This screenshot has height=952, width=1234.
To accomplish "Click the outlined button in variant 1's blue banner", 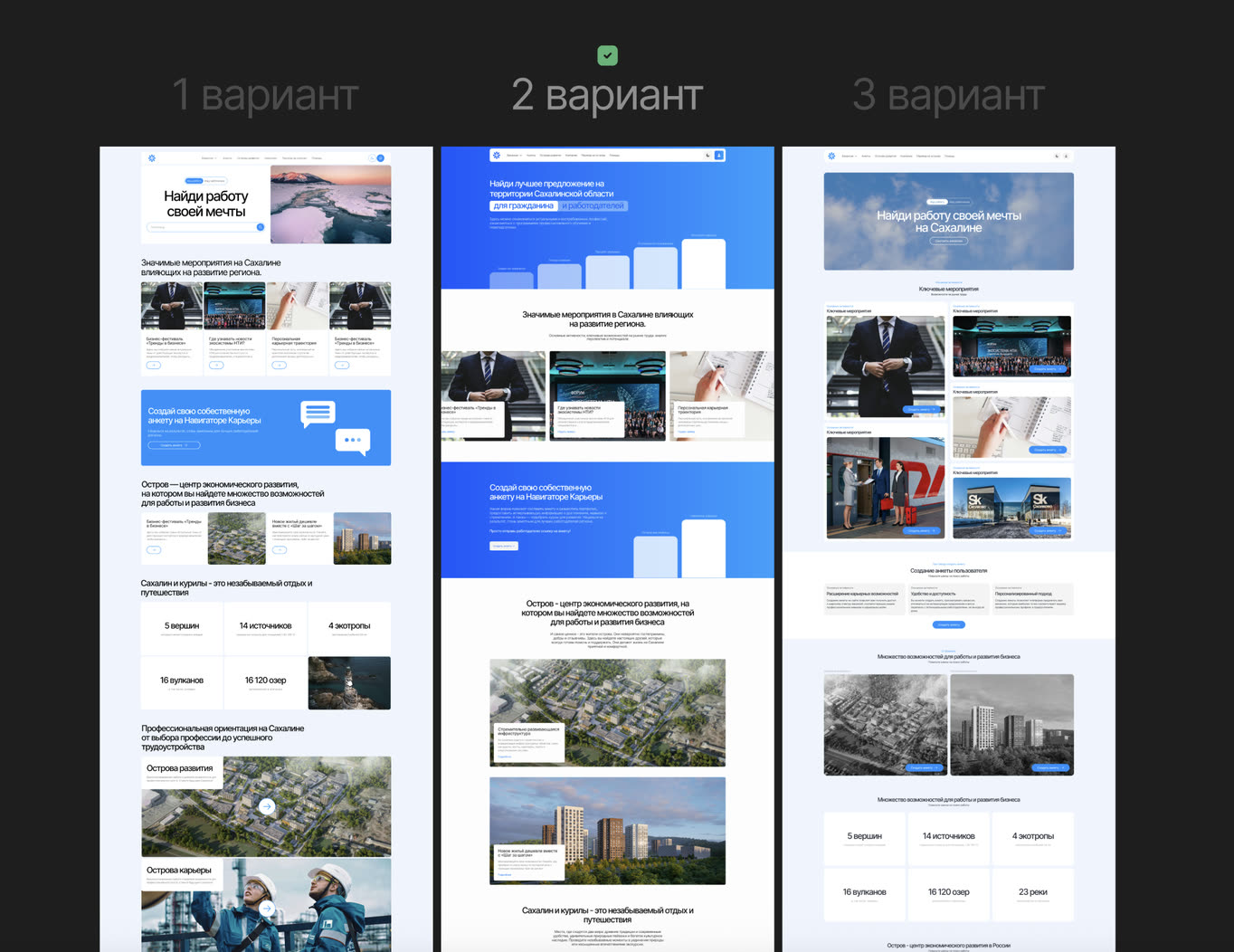I will click(x=174, y=445).
